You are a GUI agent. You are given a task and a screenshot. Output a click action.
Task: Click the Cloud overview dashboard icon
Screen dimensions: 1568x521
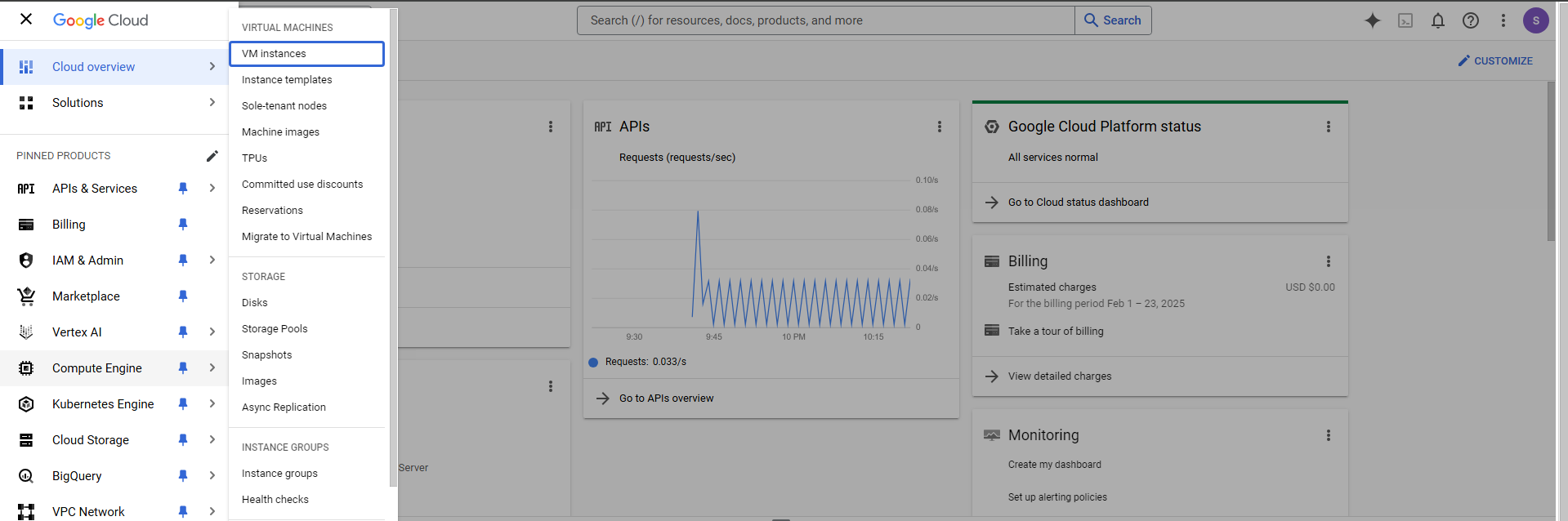tap(26, 67)
